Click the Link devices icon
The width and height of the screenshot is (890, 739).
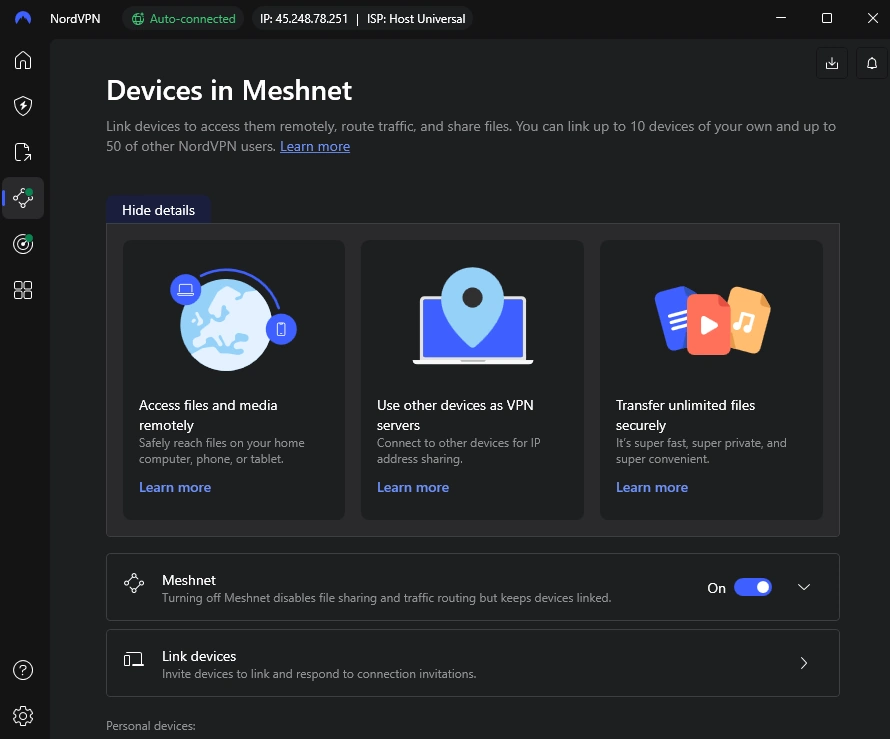[133, 660]
